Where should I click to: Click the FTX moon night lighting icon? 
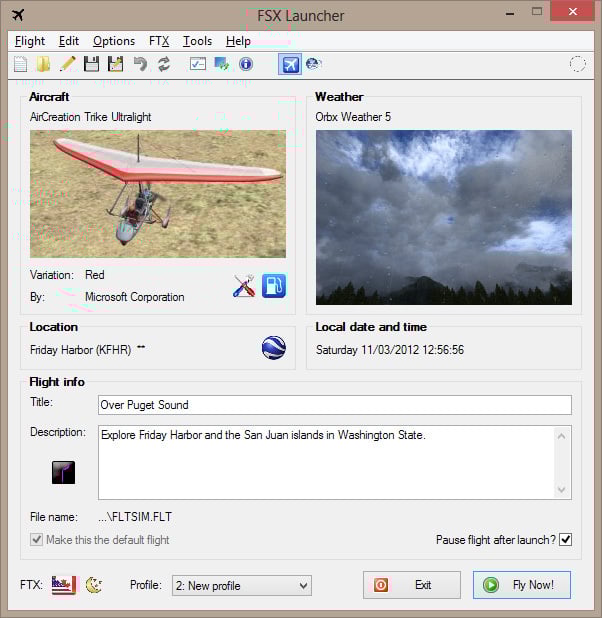click(x=94, y=585)
